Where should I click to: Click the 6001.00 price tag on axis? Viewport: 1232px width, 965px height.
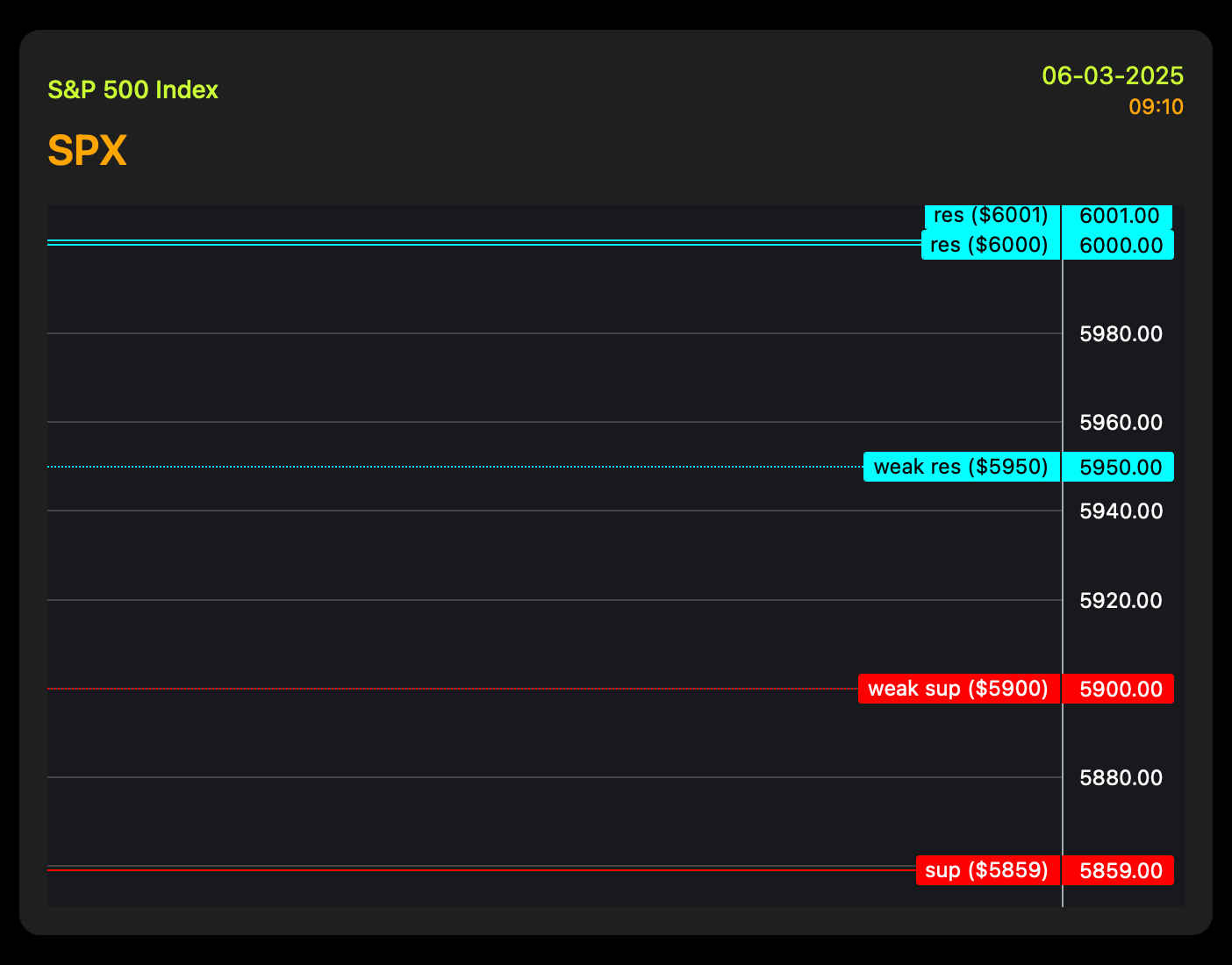pos(1119,216)
